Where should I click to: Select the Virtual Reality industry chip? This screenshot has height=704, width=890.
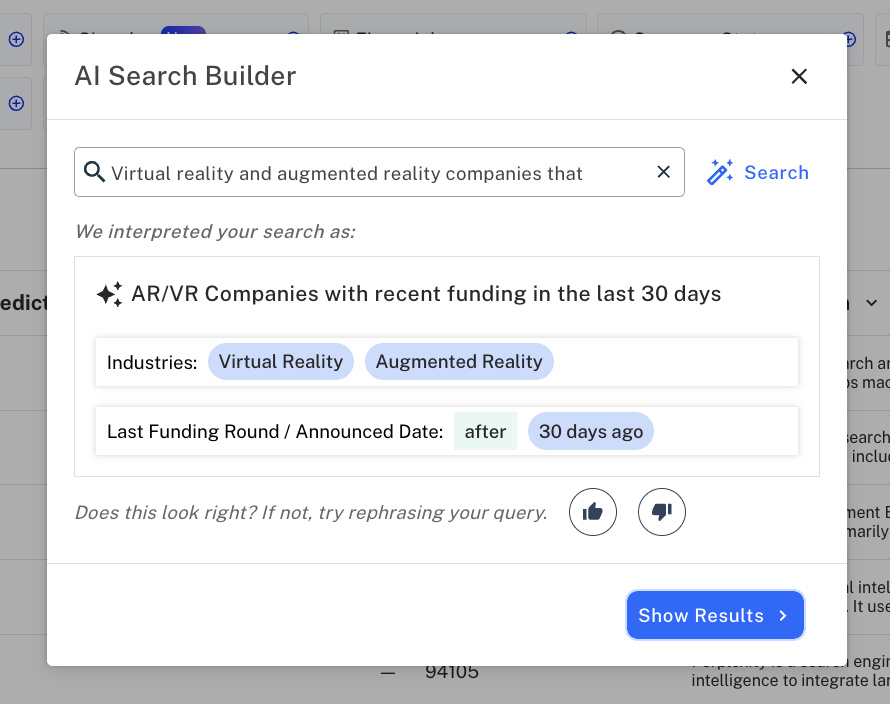(281, 362)
